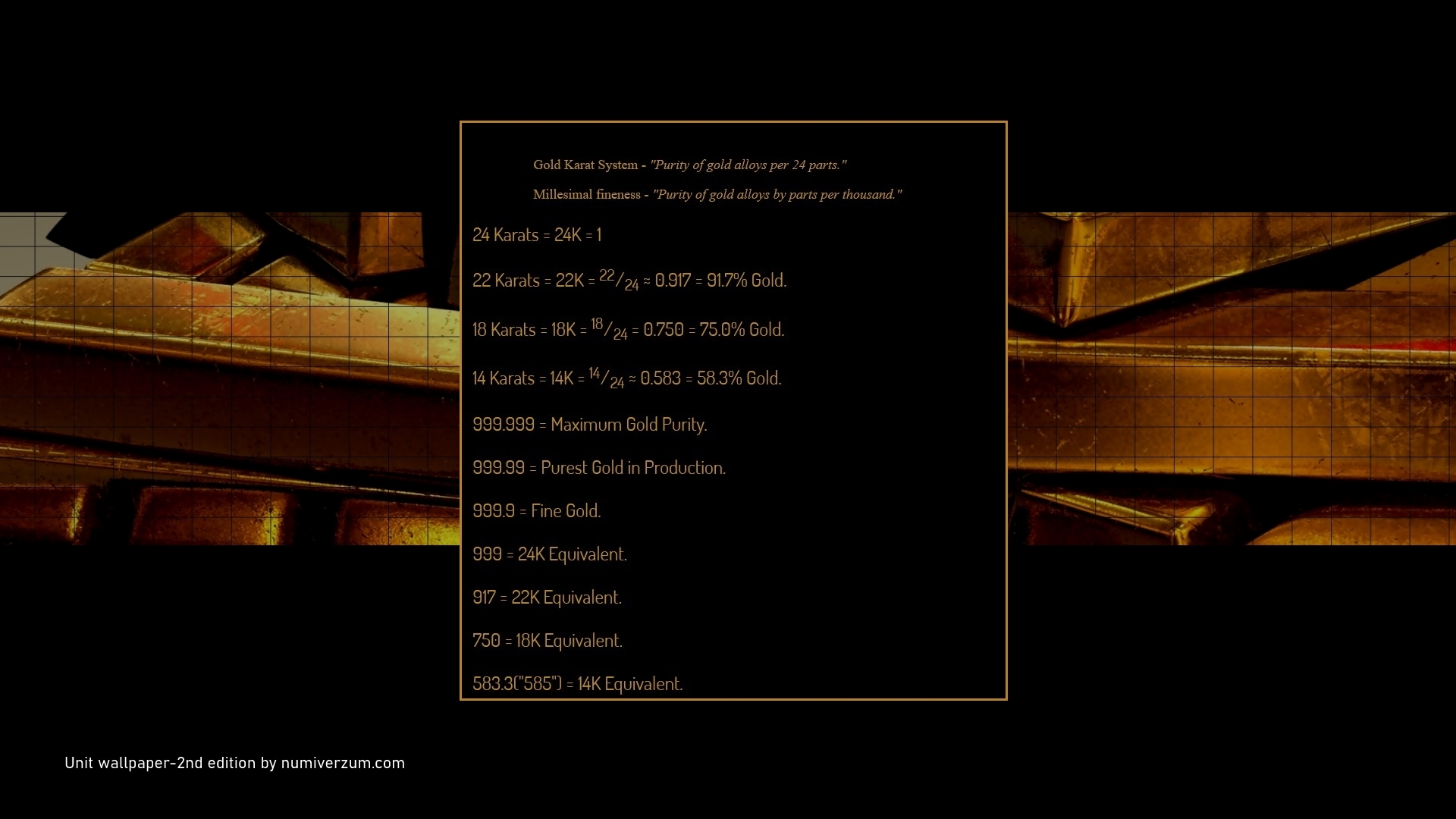1456x819 pixels.
Task: Click the '24 Karats = 24K = 1' line
Action: tap(536, 235)
